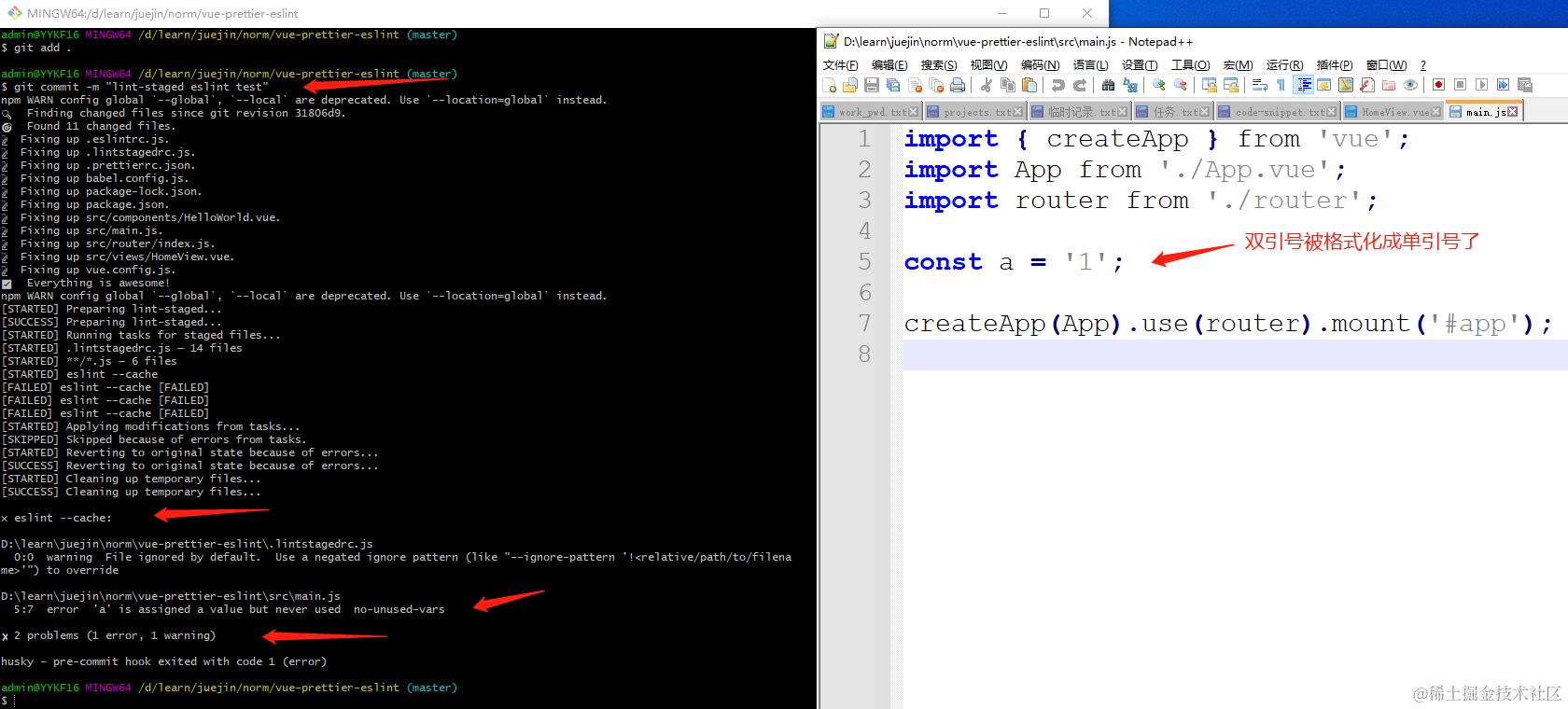
Task: Zoom in on the editor text
Action: [x=1158, y=85]
